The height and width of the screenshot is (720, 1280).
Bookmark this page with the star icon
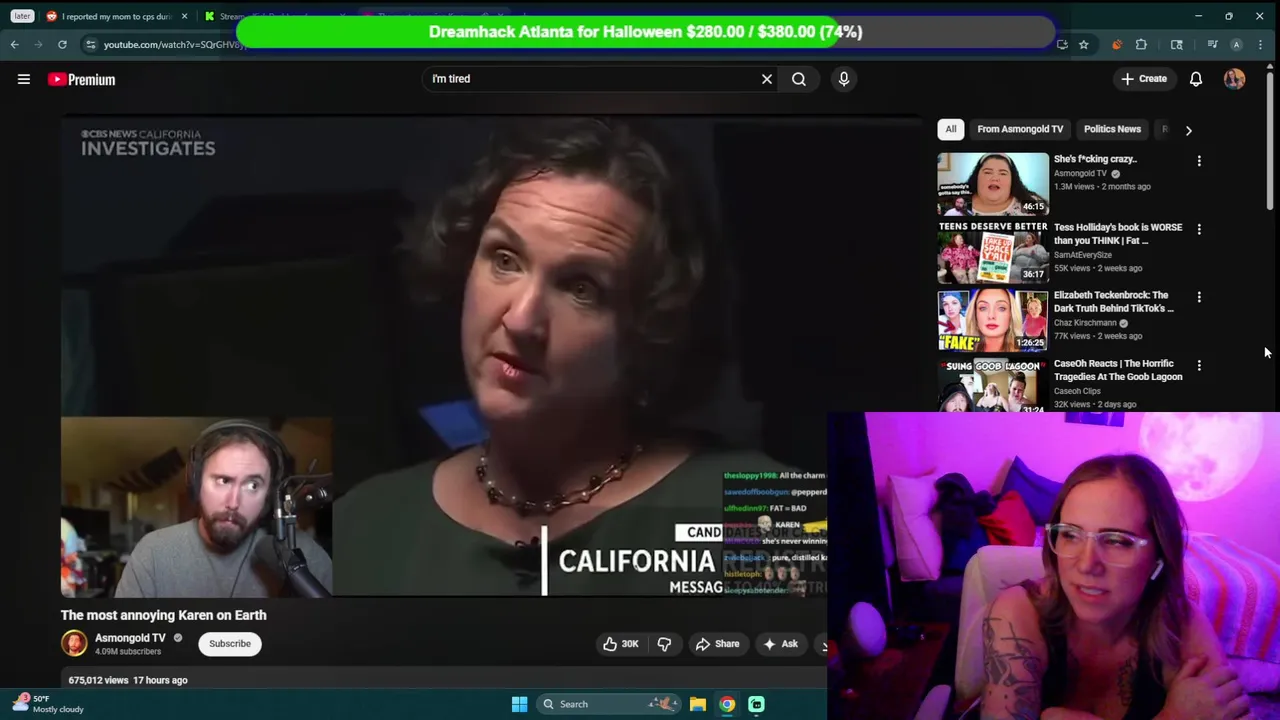1083,44
